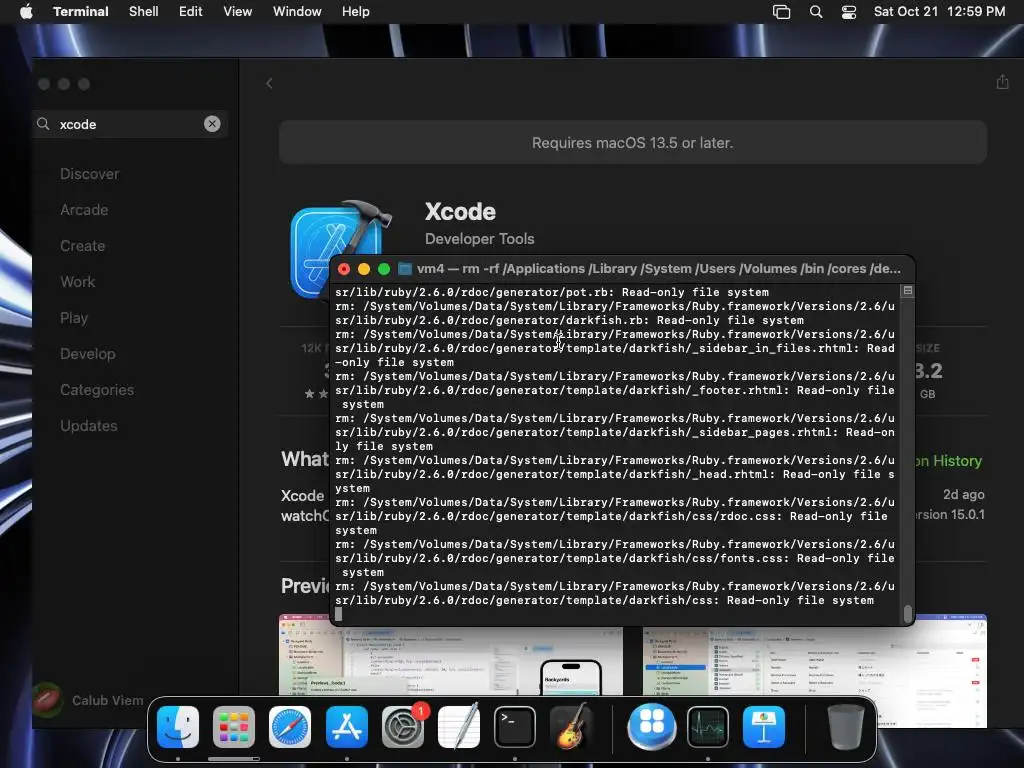Click the Xcode title heading
Image resolution: width=1024 pixels, height=768 pixels.
(460, 212)
